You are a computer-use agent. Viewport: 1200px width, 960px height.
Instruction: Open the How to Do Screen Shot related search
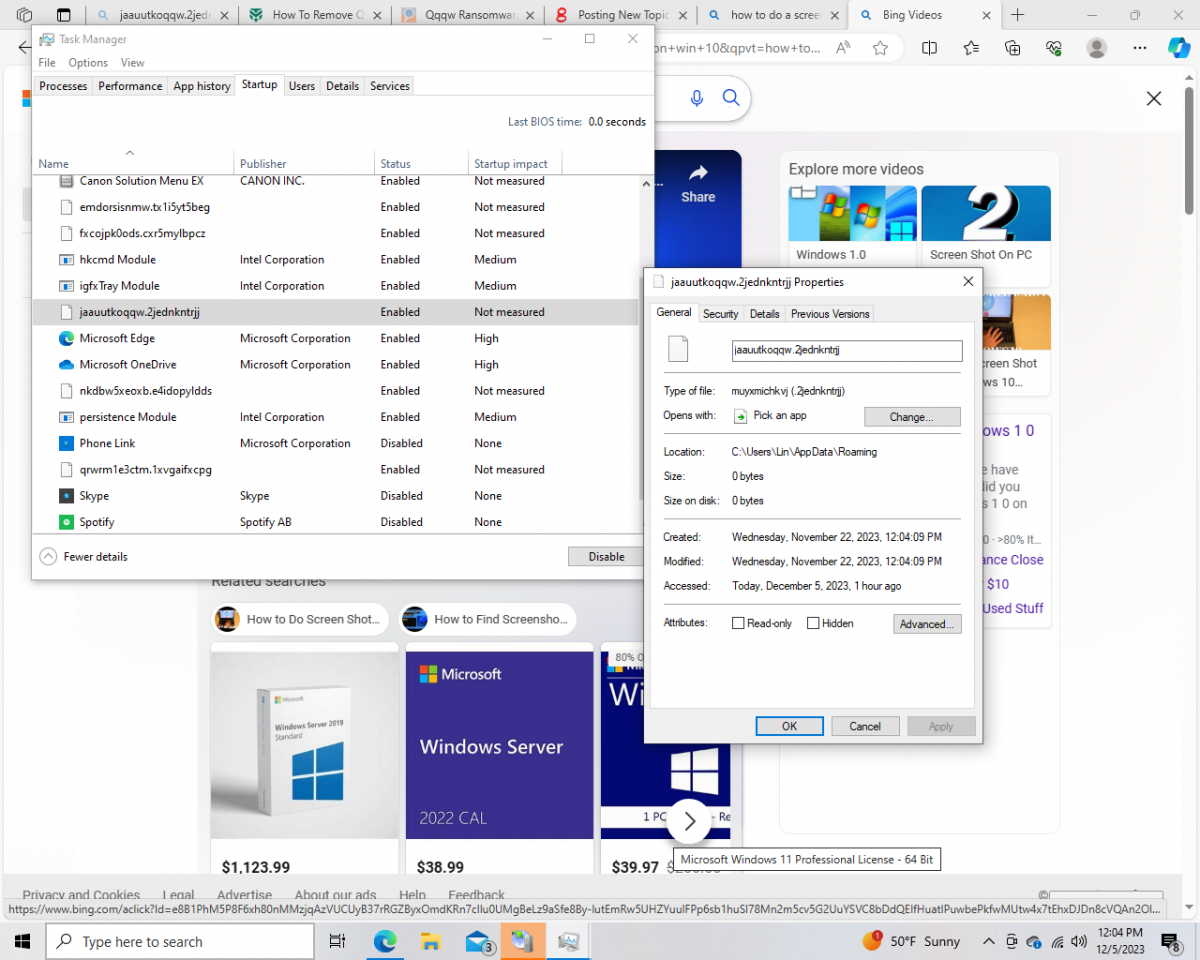click(302, 619)
